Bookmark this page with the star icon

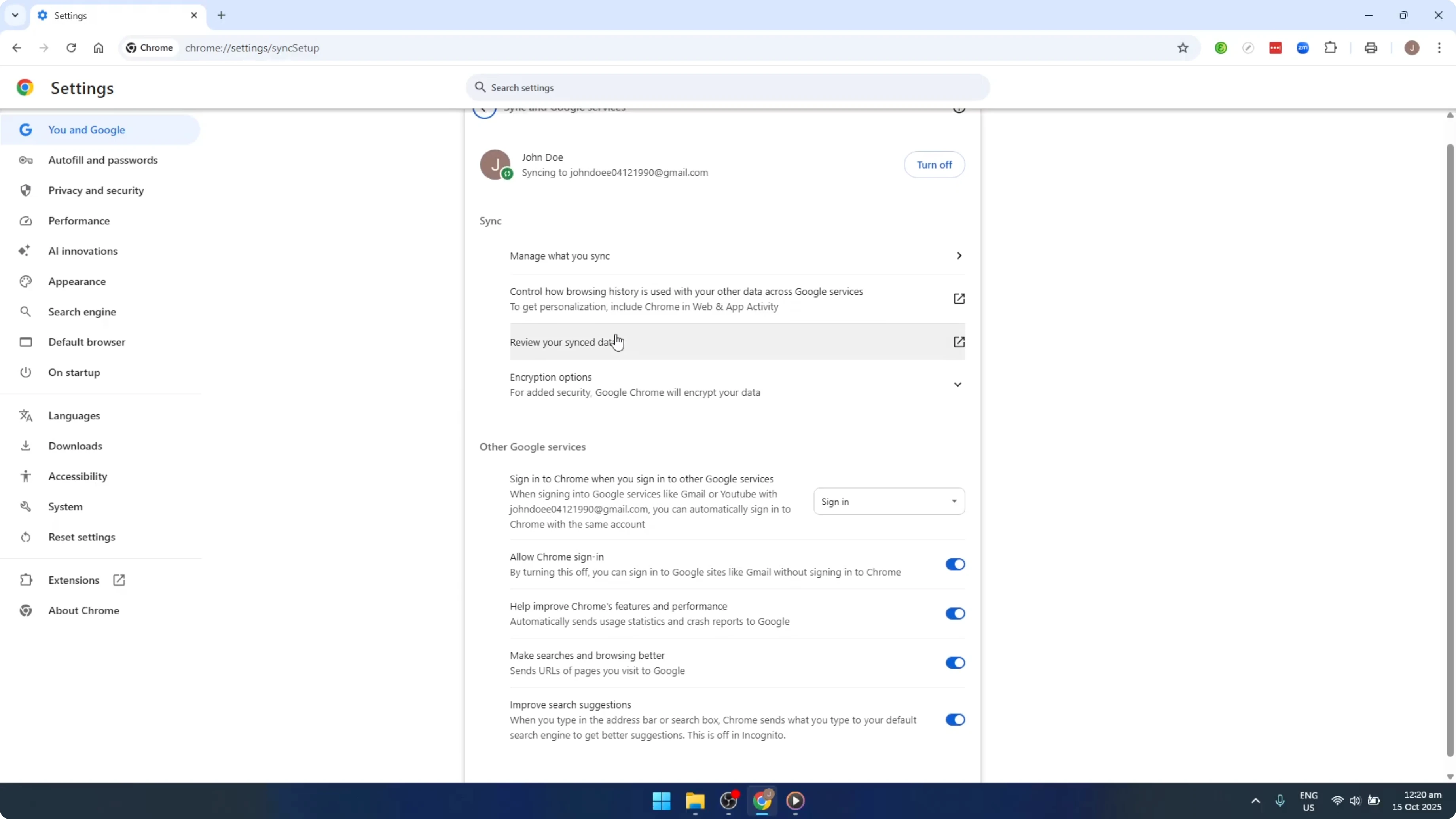(1183, 48)
